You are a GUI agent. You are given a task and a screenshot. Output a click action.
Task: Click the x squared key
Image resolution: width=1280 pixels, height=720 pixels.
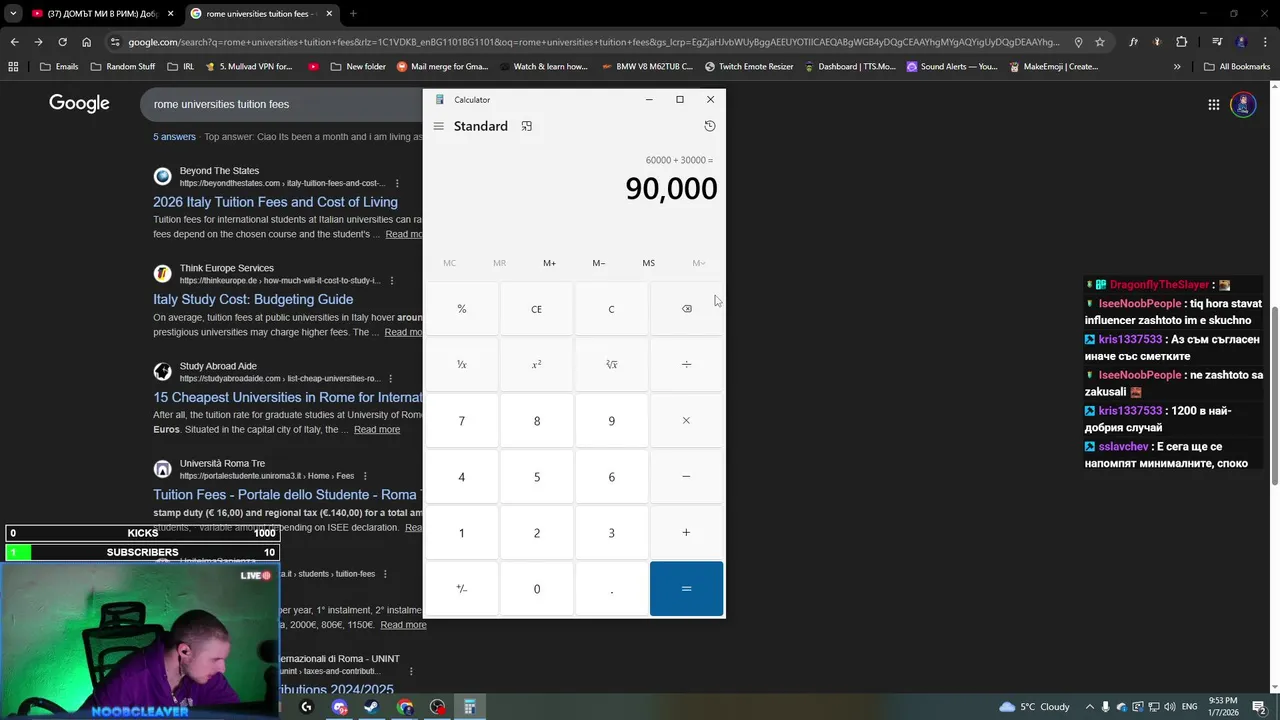click(536, 365)
